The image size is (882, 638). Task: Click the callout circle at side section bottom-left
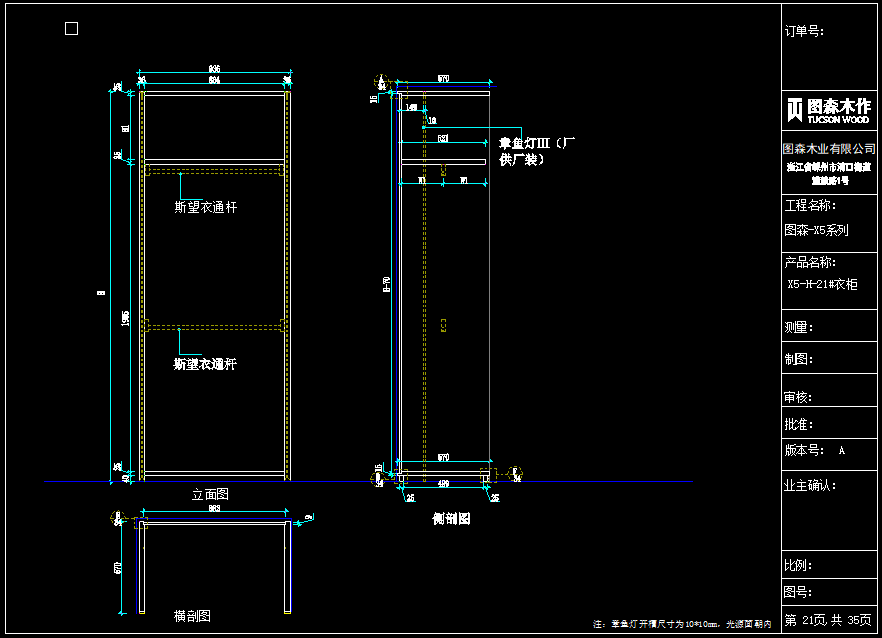380,479
